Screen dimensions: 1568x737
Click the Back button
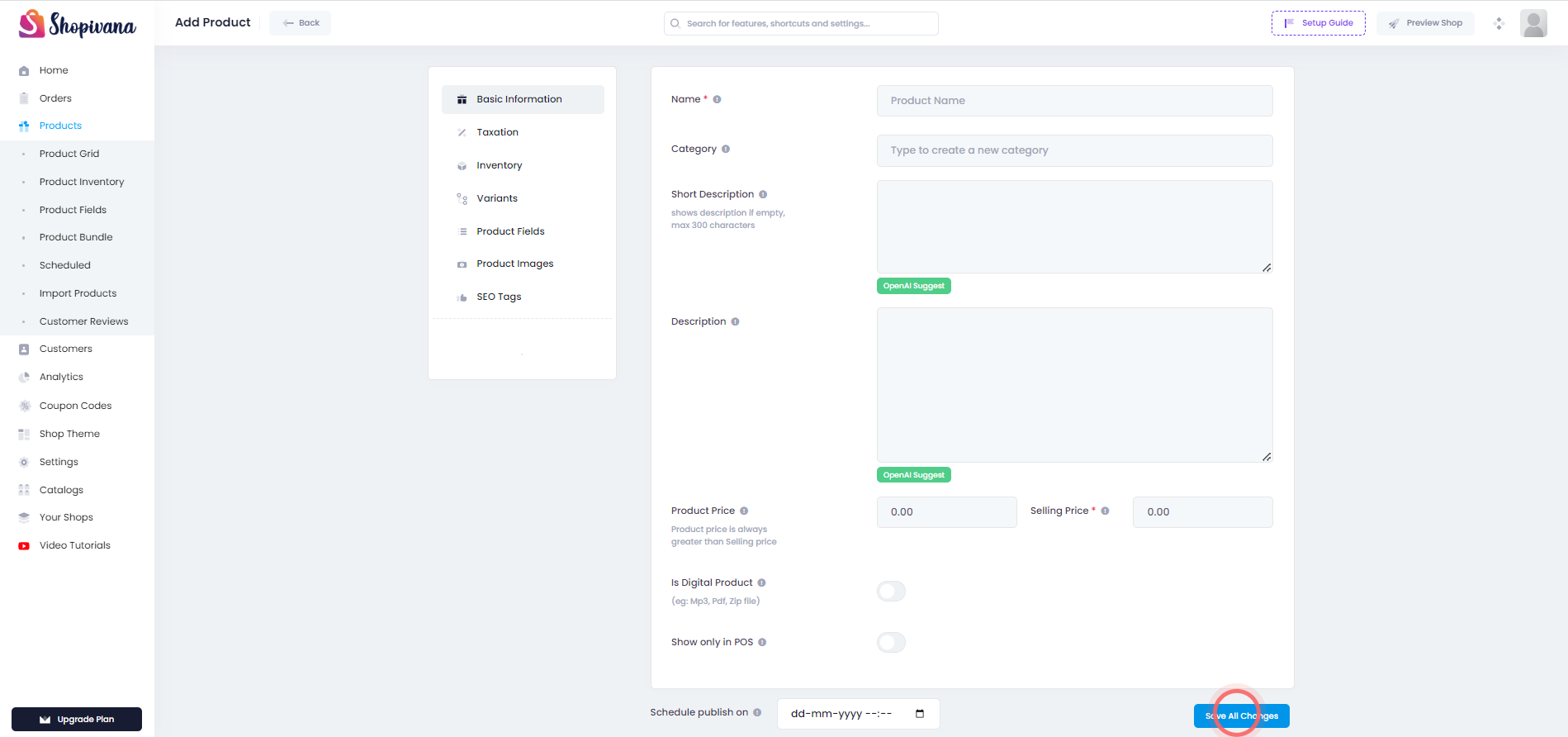301,23
